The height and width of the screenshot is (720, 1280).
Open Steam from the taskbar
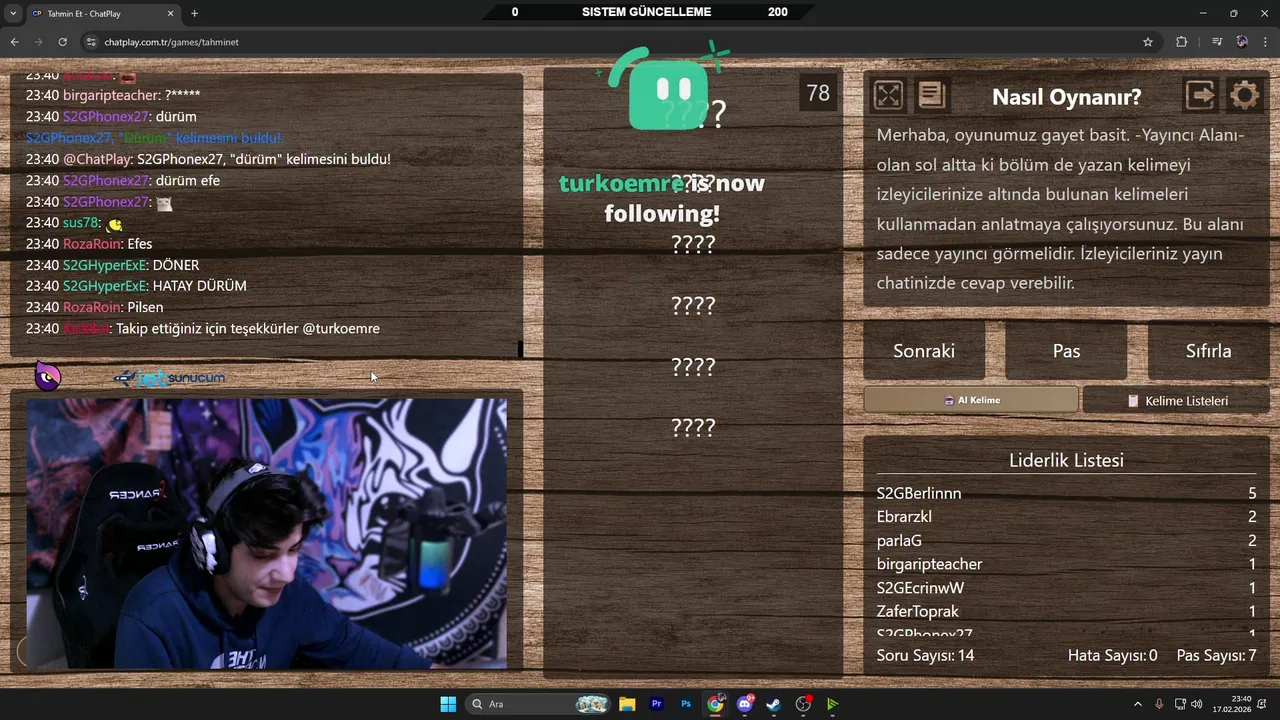tap(774, 704)
